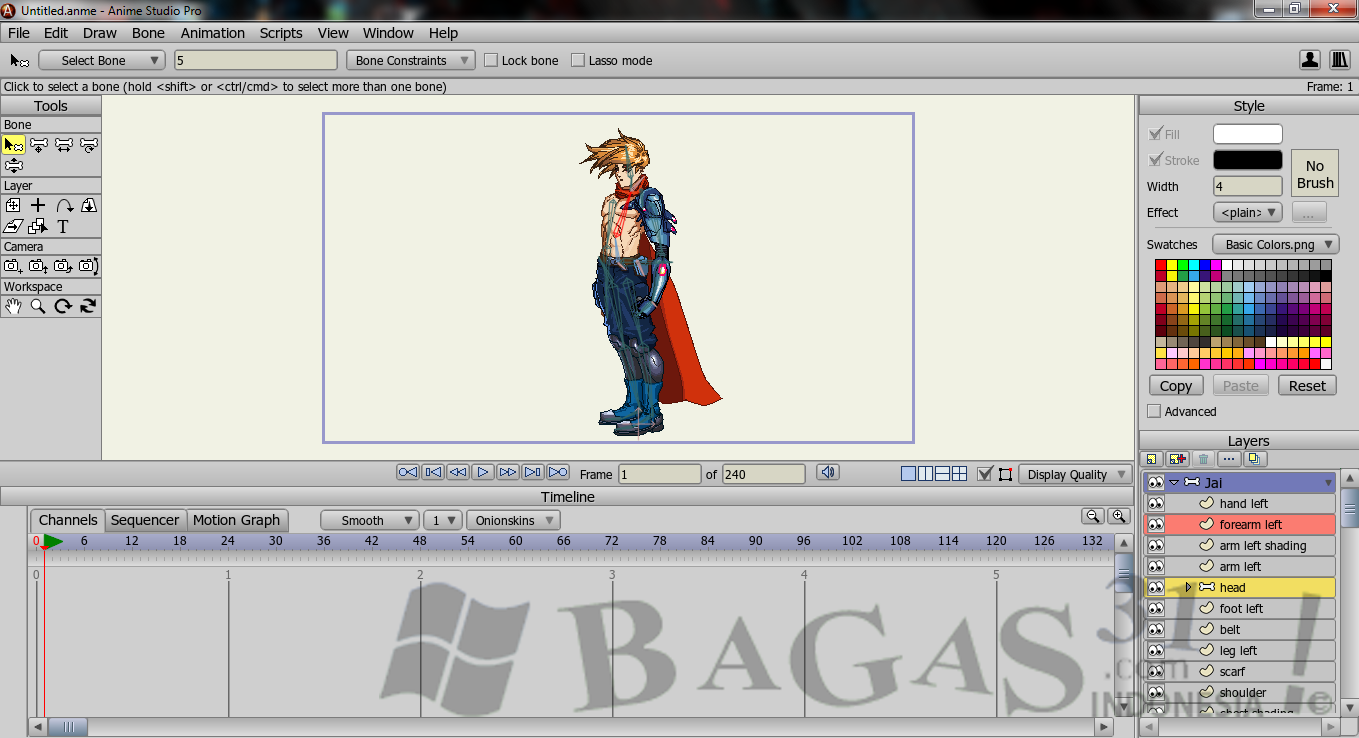Click the Copy style button
Image resolution: width=1359 pixels, height=738 pixels.
[1176, 386]
